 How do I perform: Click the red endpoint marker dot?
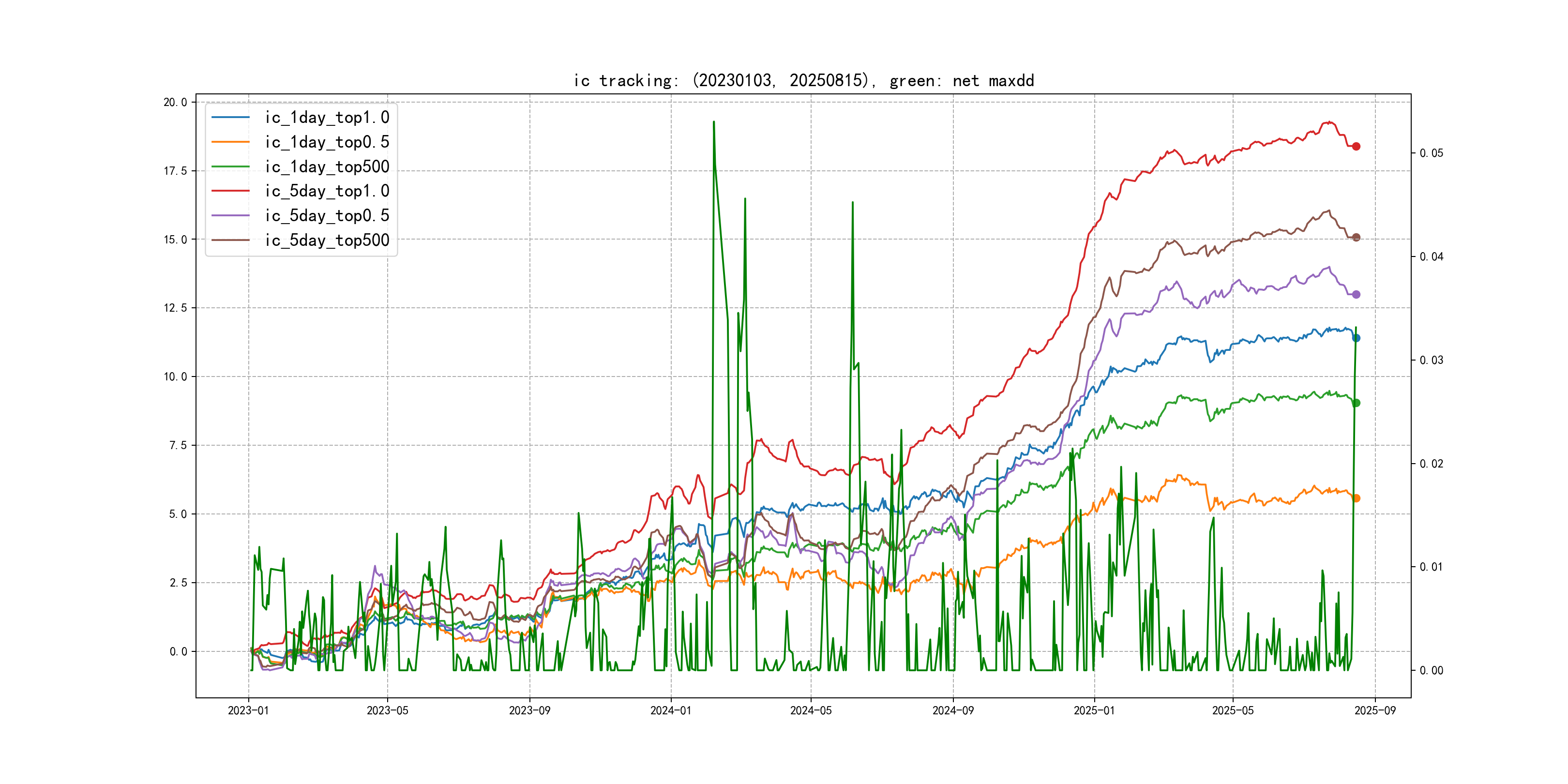point(1356,146)
